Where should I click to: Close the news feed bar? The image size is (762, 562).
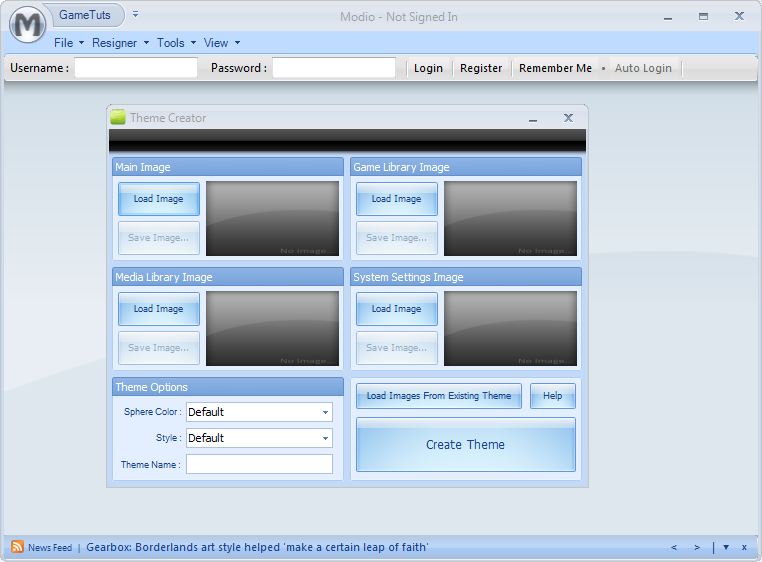(744, 547)
